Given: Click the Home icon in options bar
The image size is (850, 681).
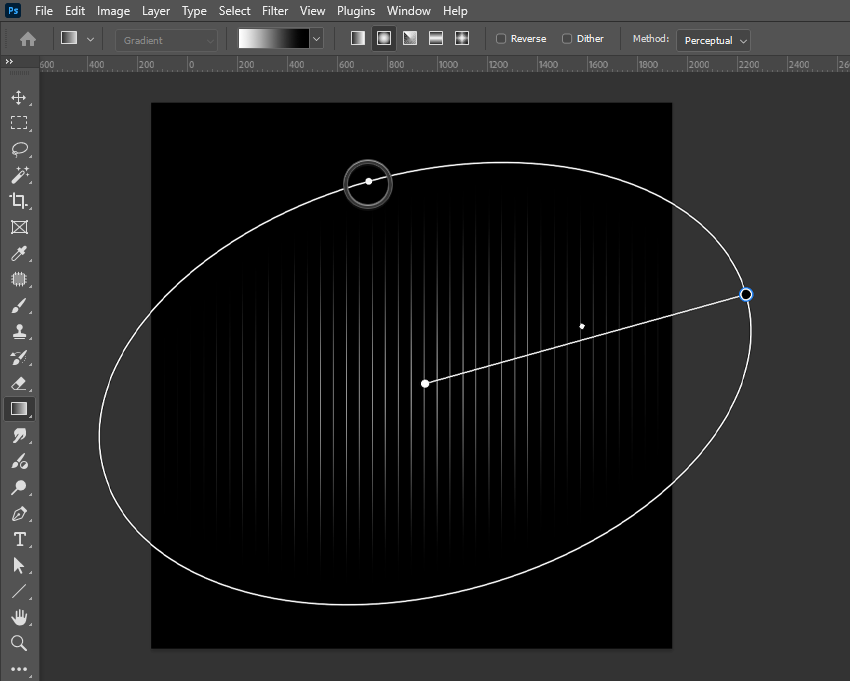Looking at the screenshot, I should click(28, 39).
